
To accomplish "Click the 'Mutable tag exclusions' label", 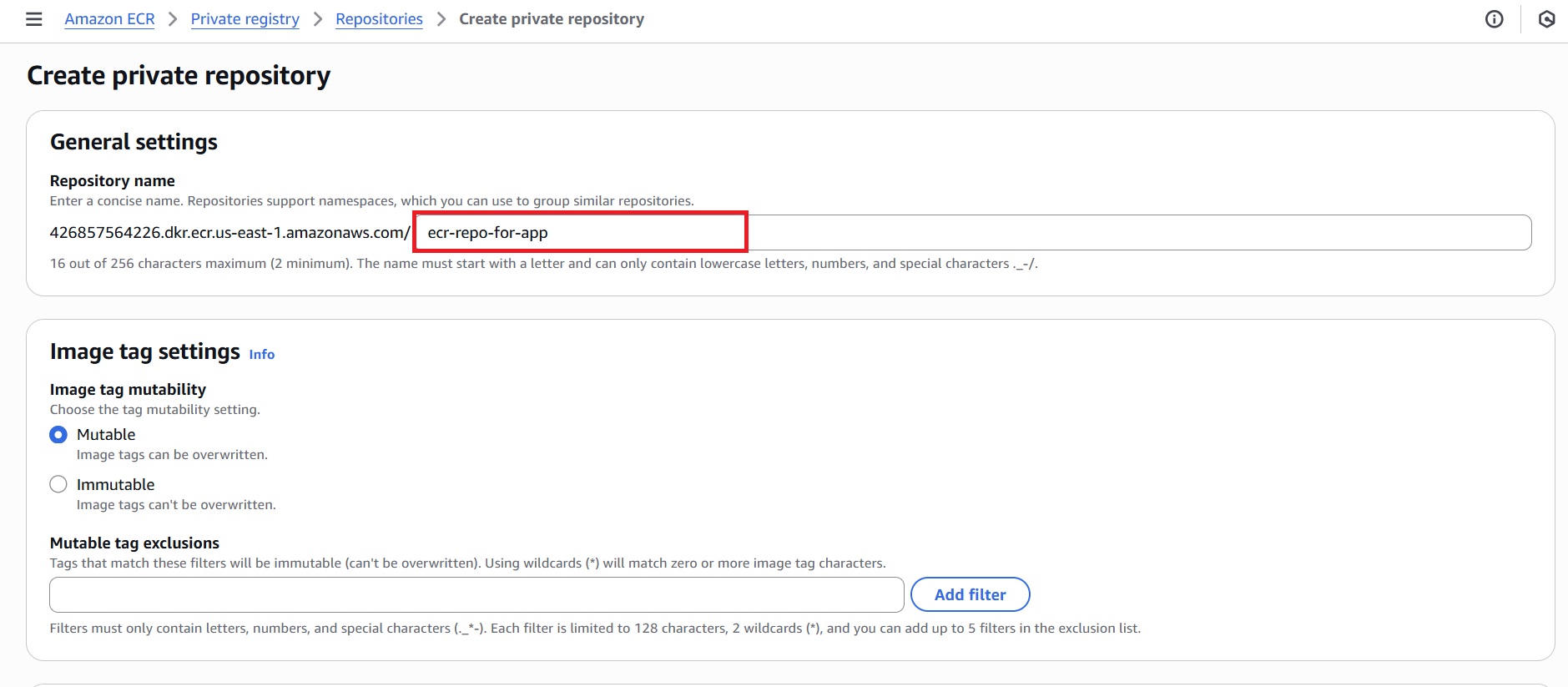I will pos(134,543).
